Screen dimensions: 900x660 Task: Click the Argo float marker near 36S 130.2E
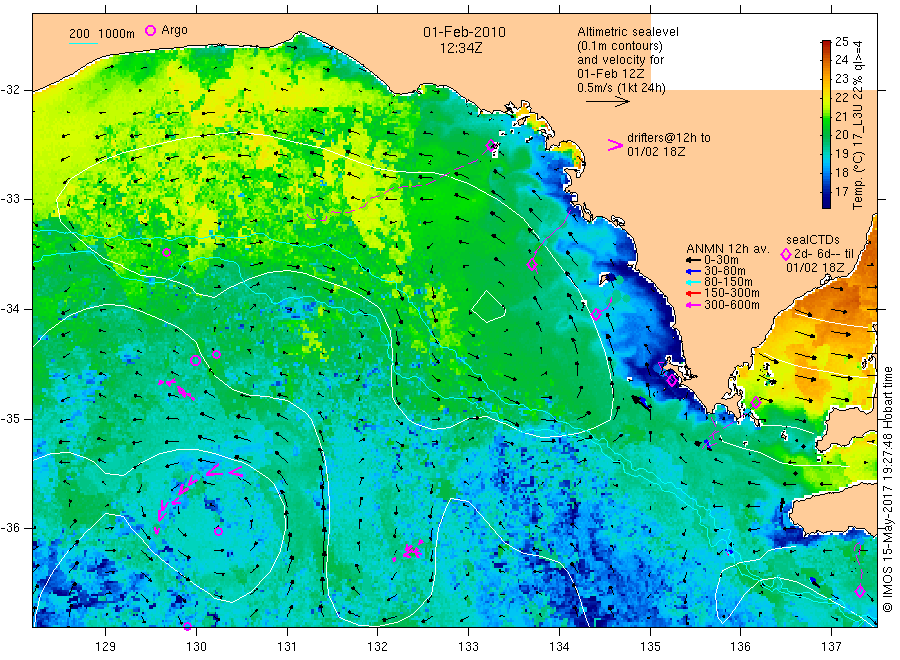pyautogui.click(x=218, y=531)
